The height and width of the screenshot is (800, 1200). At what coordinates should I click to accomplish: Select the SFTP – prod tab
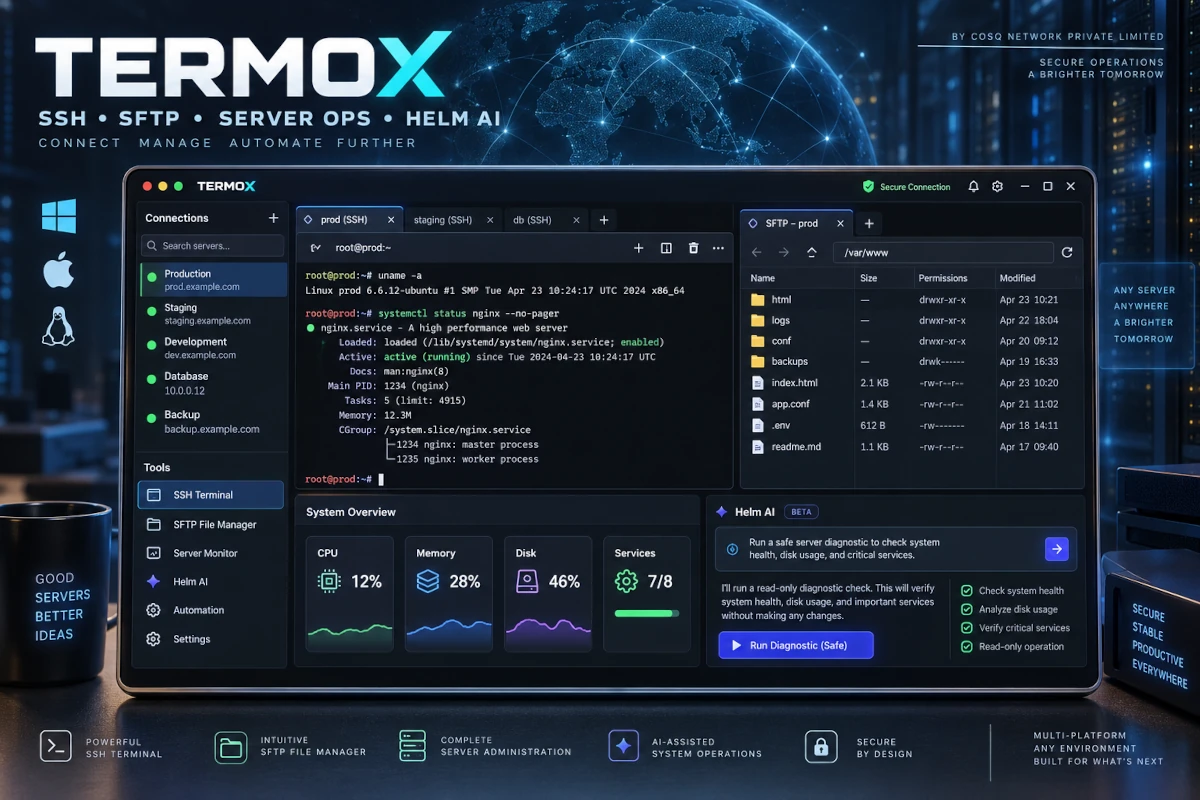coord(797,224)
